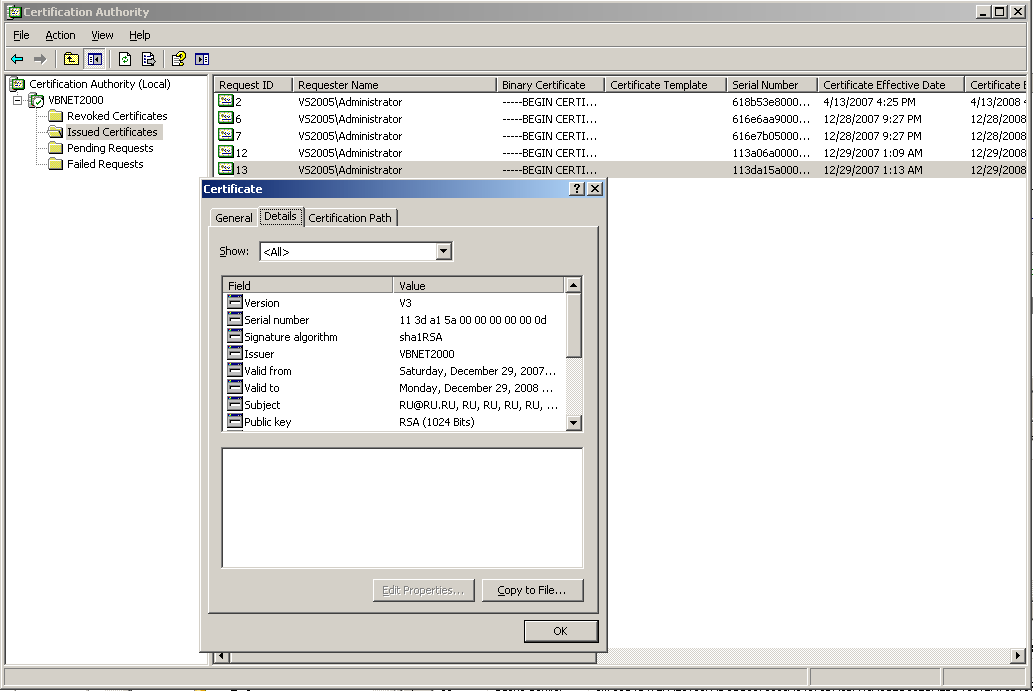Viewport: 1033px width, 691px height.
Task: Click the OK button in Certificate dialog
Action: pyautogui.click(x=561, y=631)
